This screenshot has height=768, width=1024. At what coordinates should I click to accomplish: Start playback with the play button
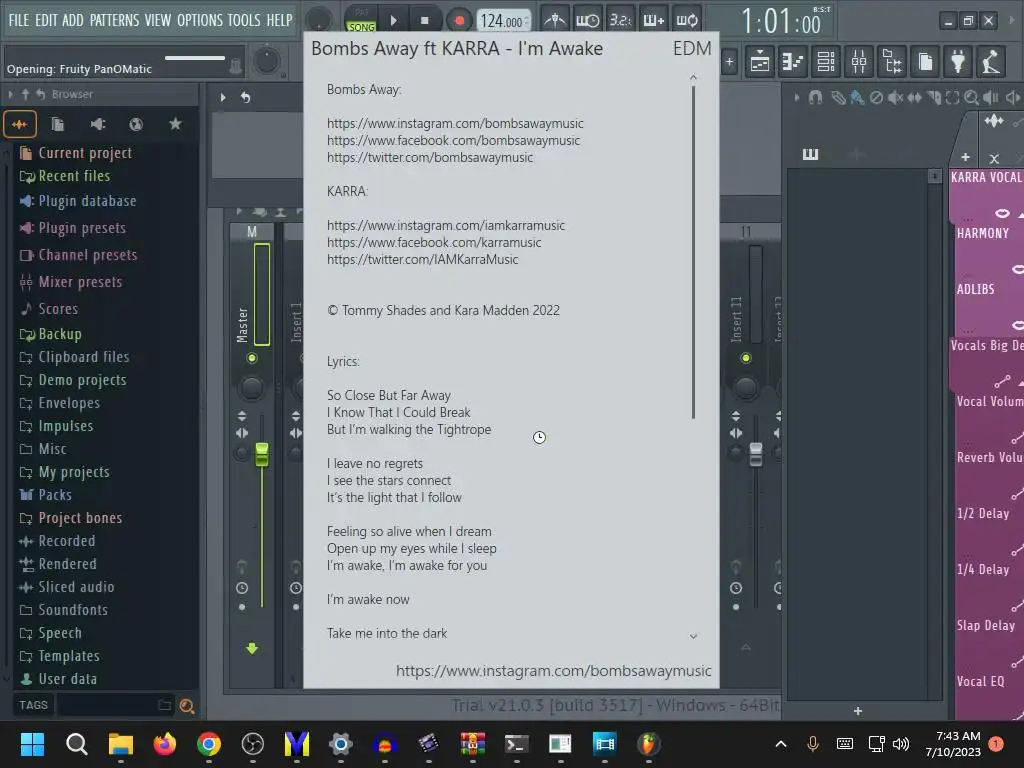[393, 20]
